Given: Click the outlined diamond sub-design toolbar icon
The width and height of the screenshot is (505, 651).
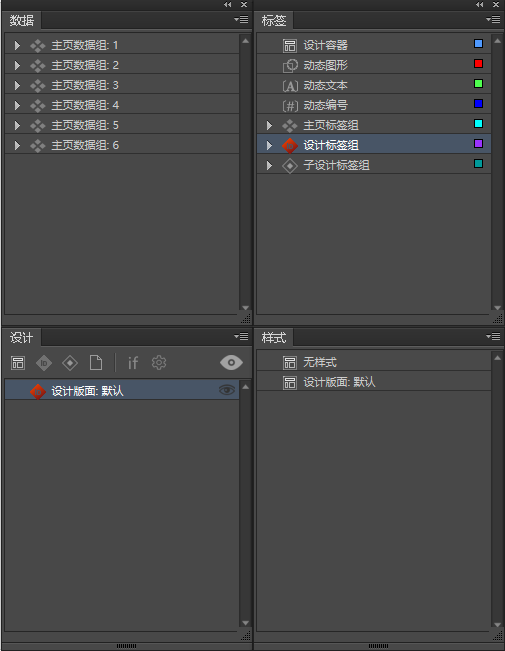Looking at the screenshot, I should point(70,363).
